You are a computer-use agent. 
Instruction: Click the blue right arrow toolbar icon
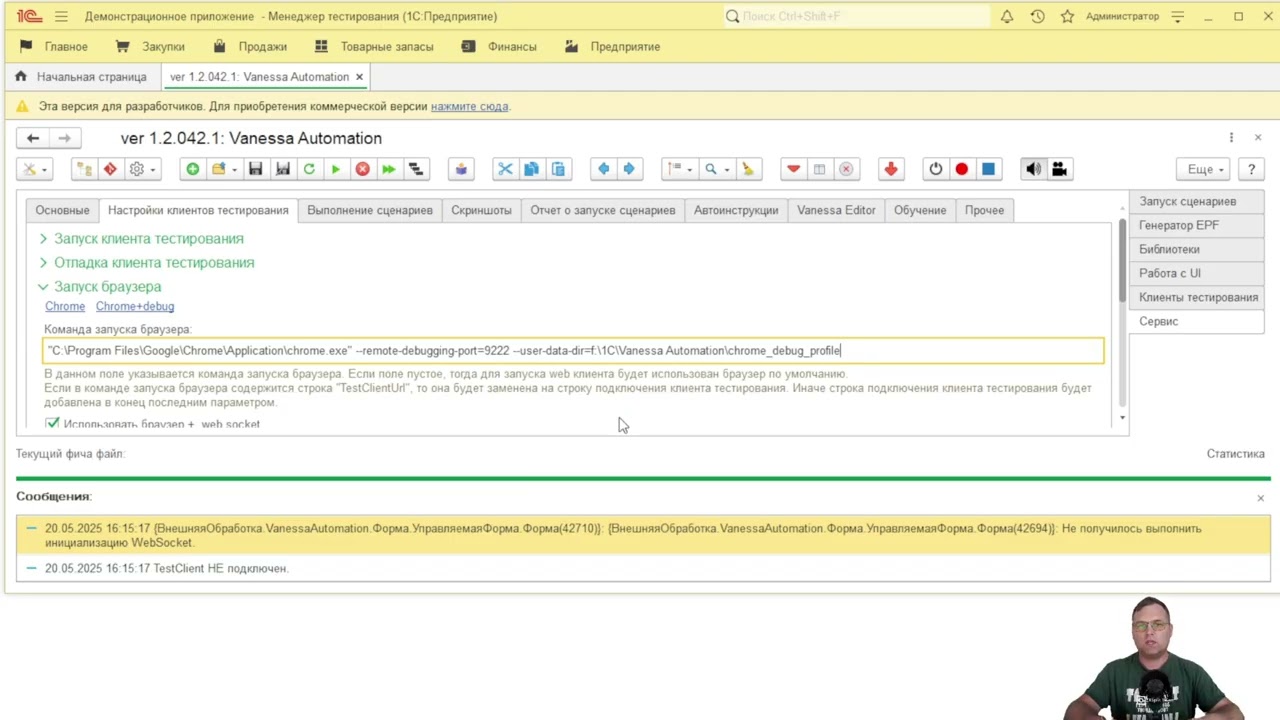tap(629, 169)
